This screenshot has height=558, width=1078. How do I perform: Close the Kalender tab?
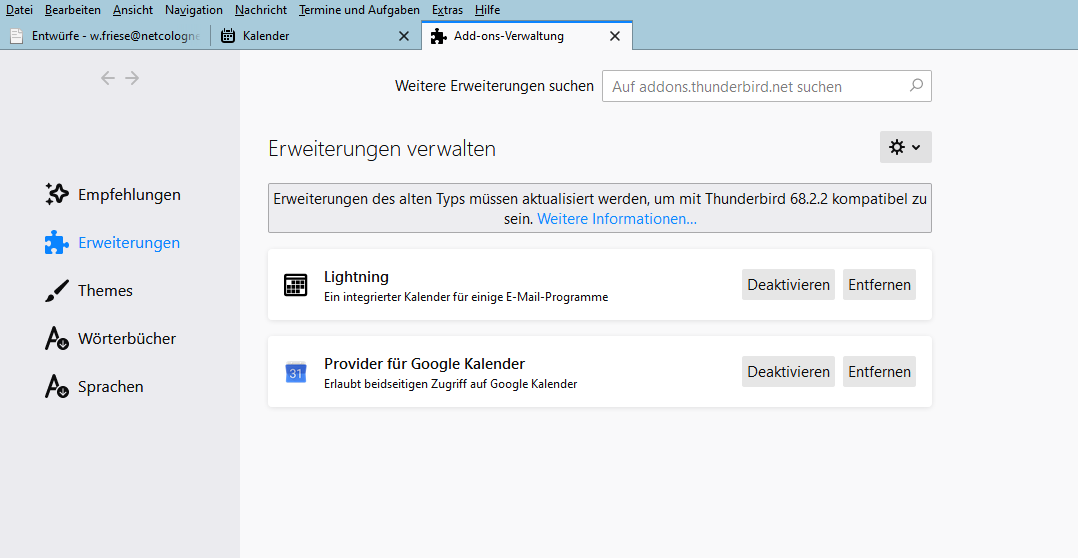pos(404,36)
